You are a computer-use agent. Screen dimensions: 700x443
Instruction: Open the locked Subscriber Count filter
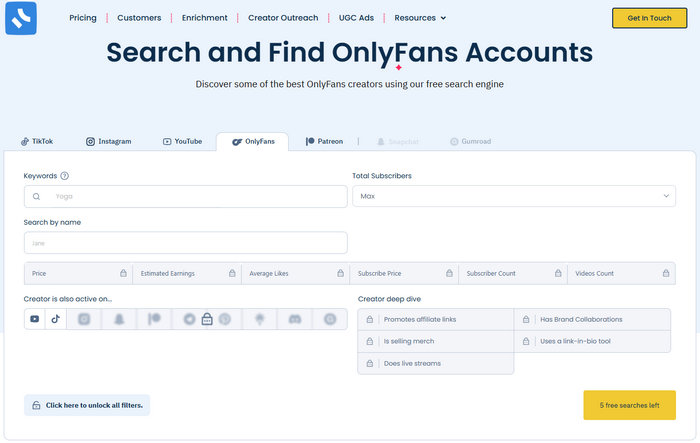pos(513,273)
